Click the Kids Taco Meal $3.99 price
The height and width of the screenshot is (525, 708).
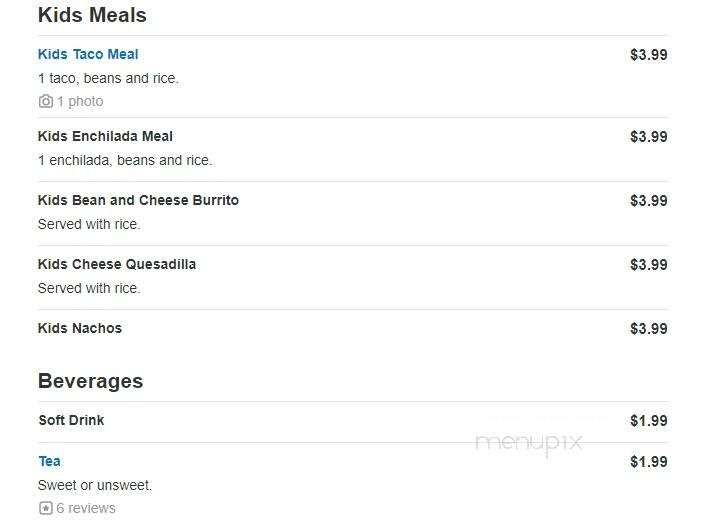(649, 55)
